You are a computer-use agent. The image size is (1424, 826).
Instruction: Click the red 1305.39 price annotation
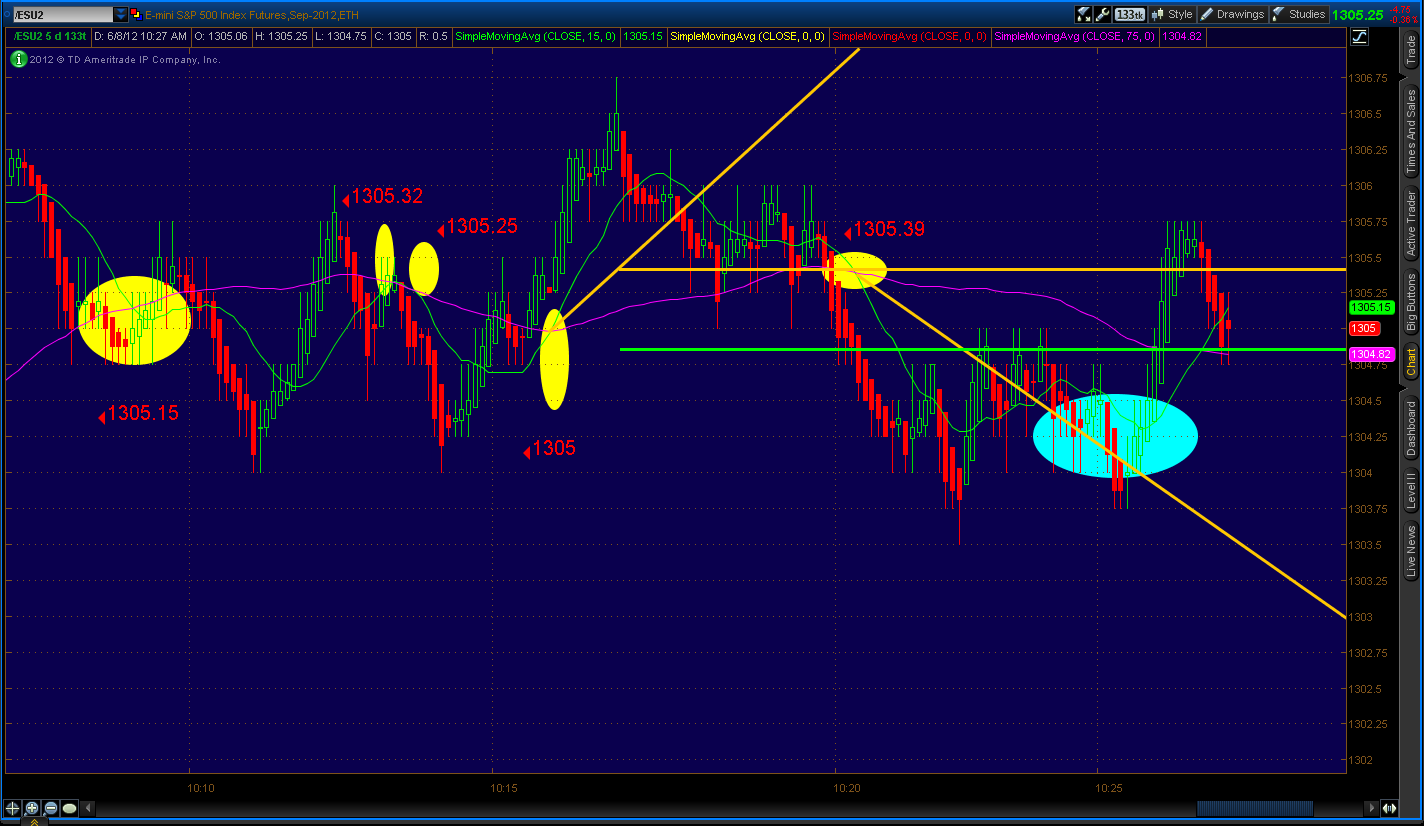(888, 229)
